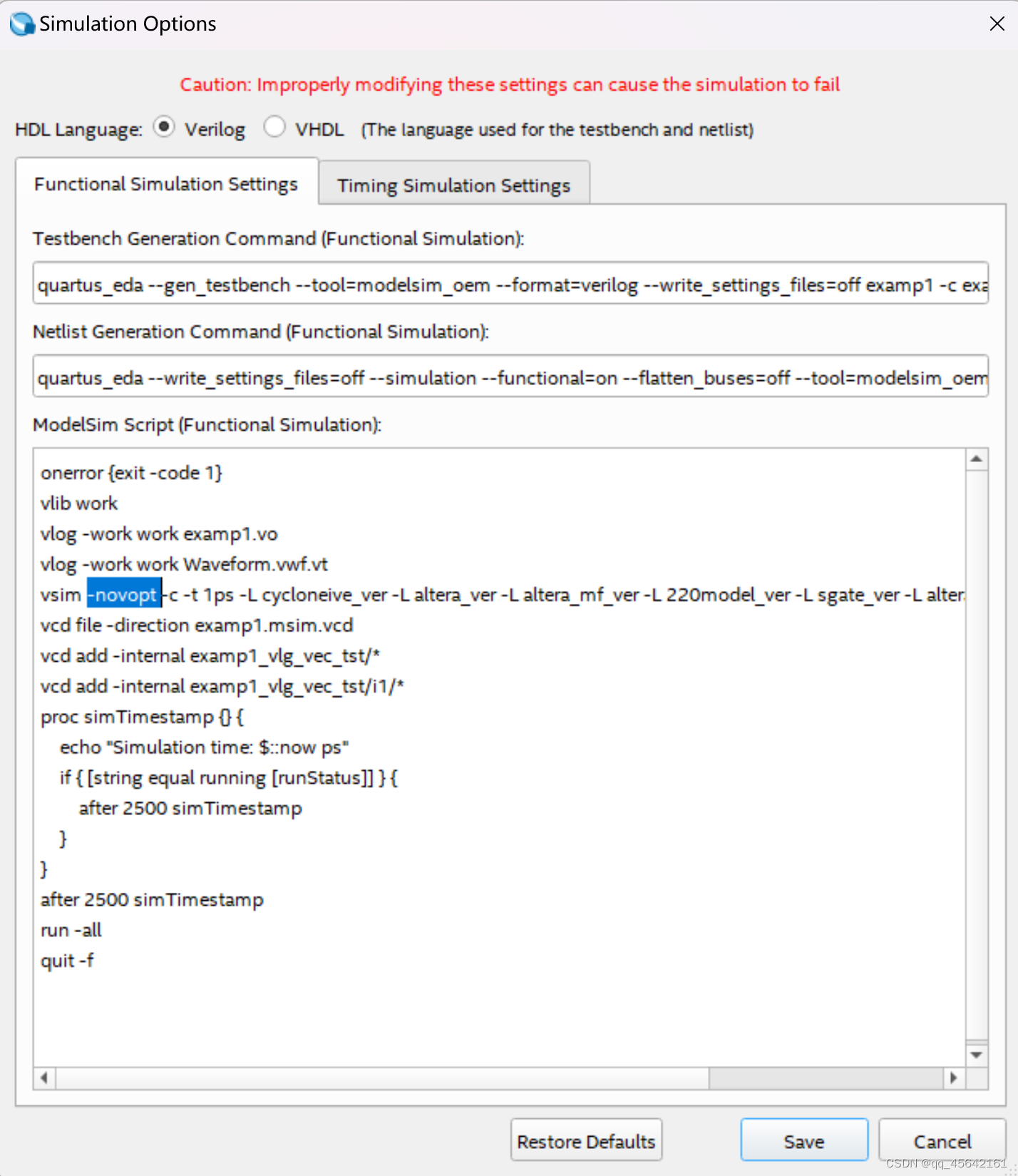Click the 'vcd add -internal examp1_vlg_vec_tst/*' line
The height and width of the screenshot is (1176, 1018).
tap(210, 656)
